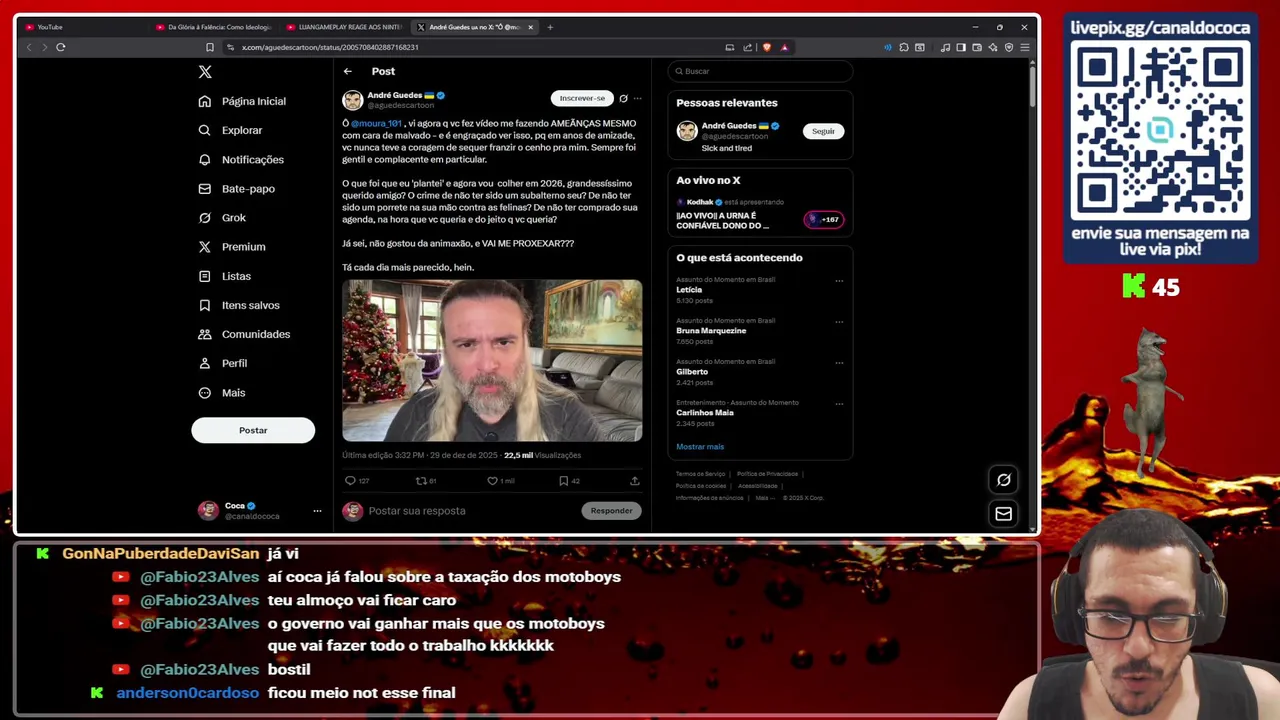Click André Guedes avatar on the post

click(352, 100)
